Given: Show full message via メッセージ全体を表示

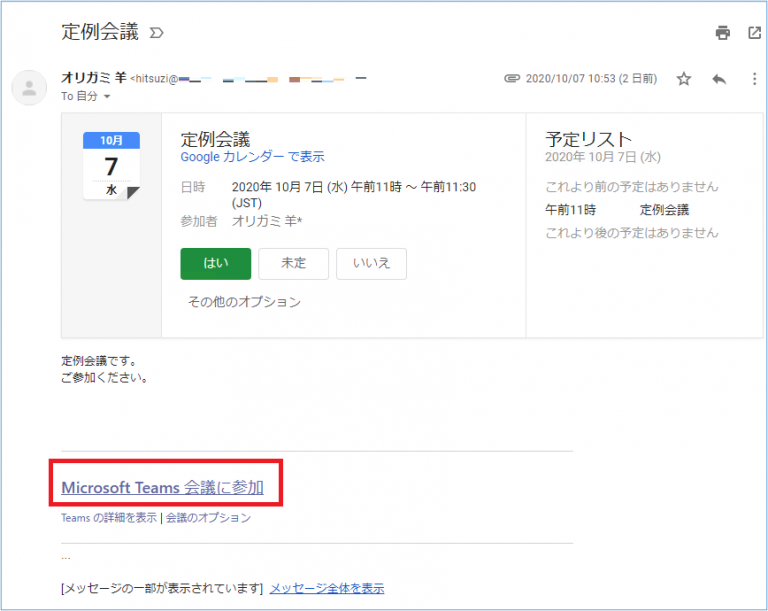Looking at the screenshot, I should click(326, 588).
